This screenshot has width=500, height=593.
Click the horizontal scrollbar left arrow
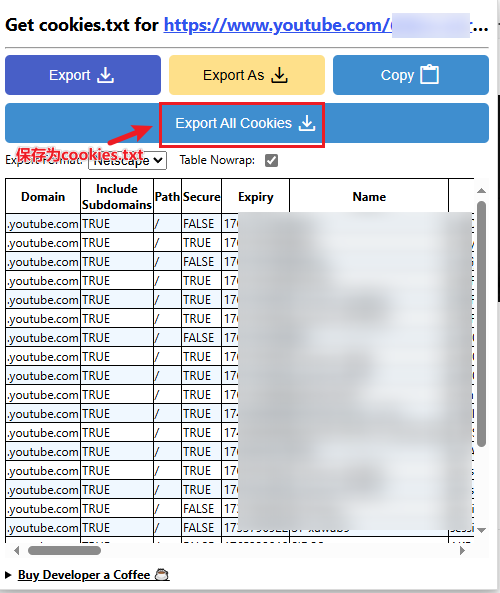click(x=16, y=550)
